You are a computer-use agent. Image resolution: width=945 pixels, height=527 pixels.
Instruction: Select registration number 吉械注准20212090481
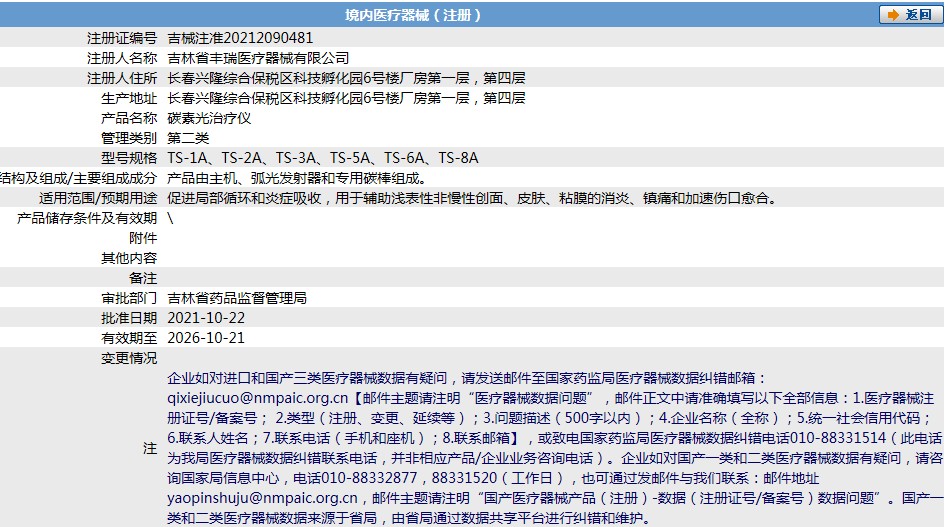click(x=240, y=38)
